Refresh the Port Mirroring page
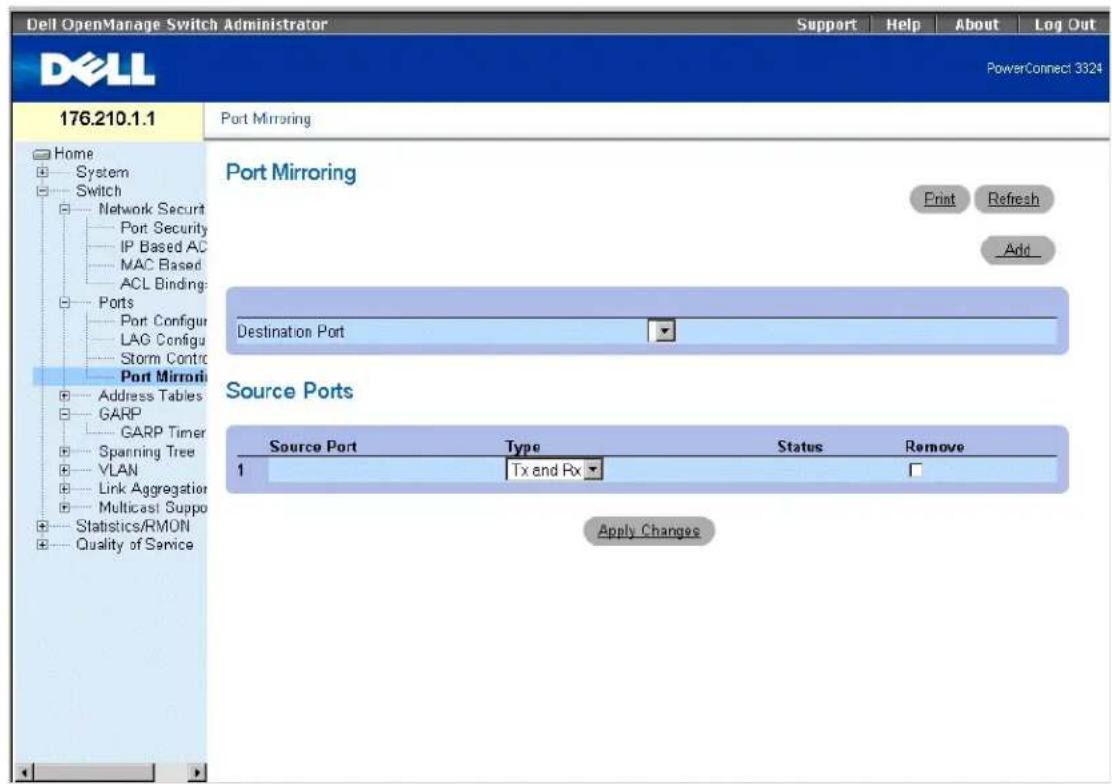The image size is (1112, 784). [1013, 199]
